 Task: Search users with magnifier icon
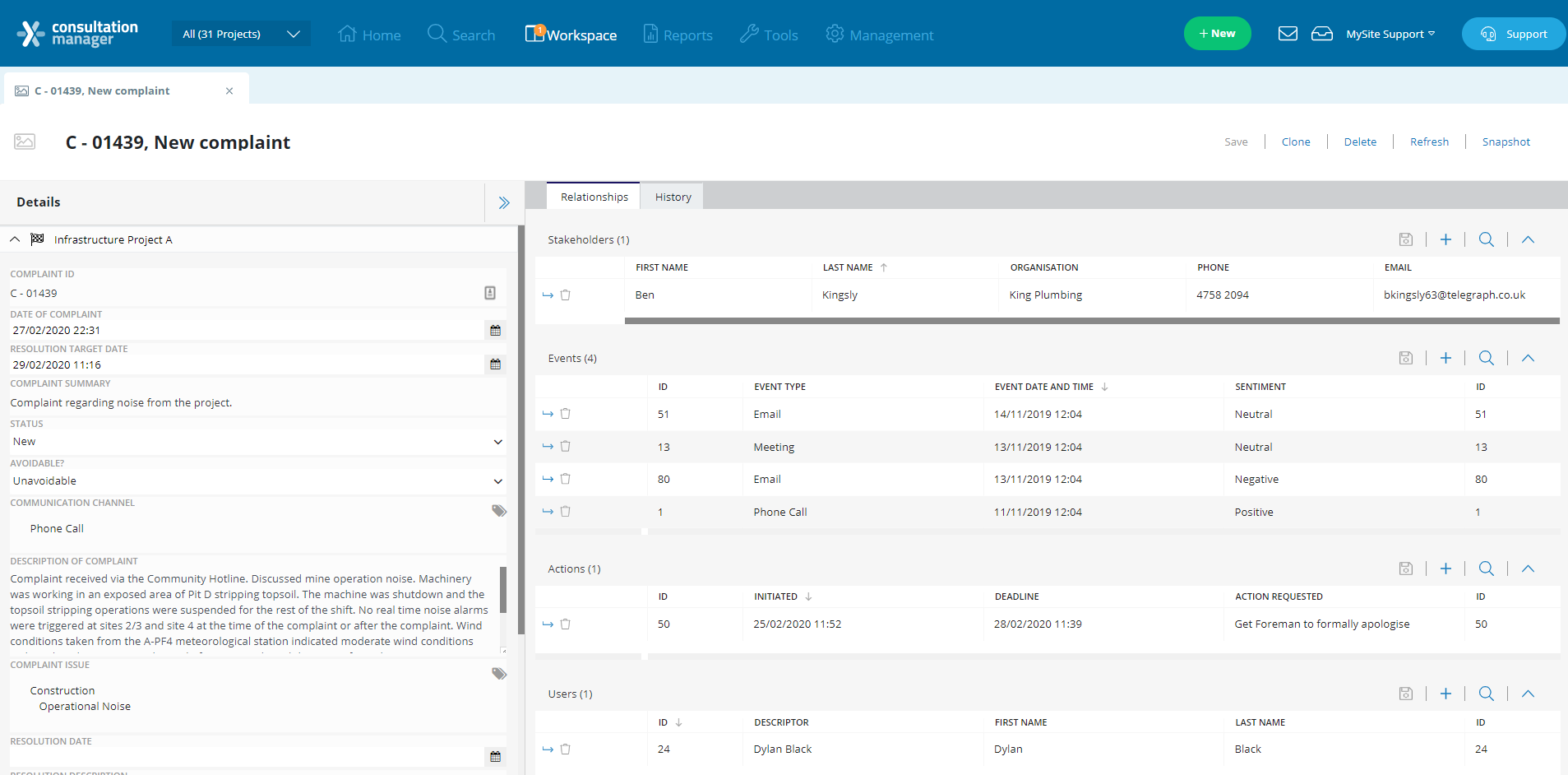[1487, 694]
